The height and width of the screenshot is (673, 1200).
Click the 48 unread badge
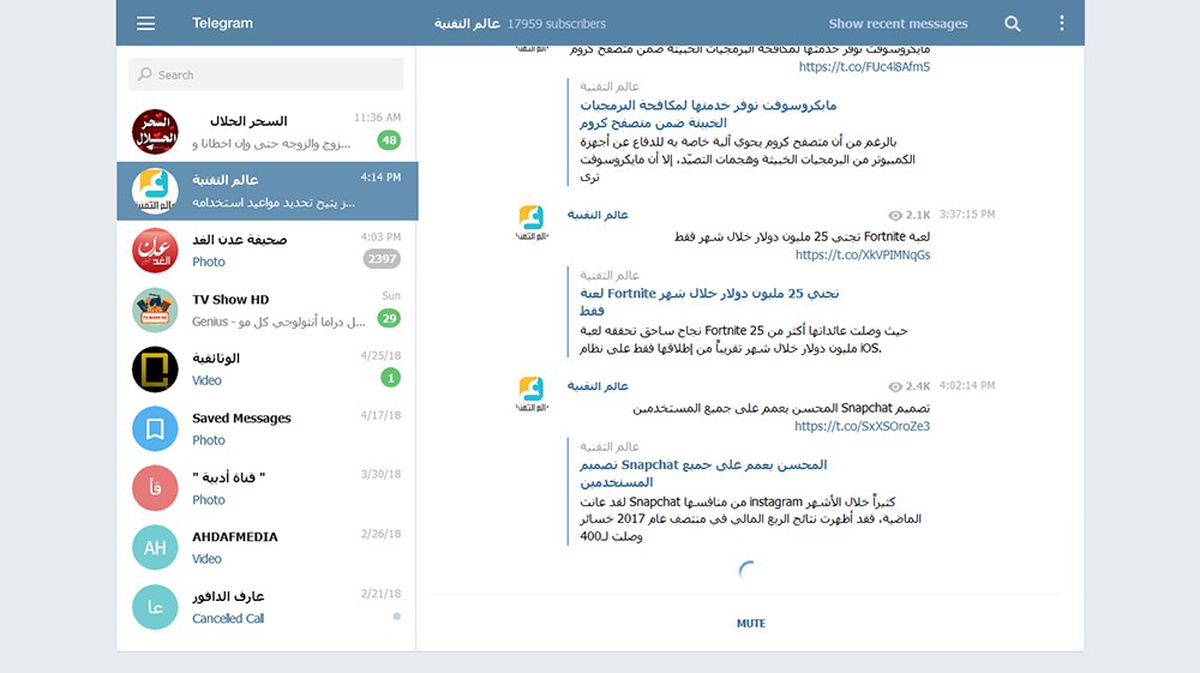tap(389, 140)
